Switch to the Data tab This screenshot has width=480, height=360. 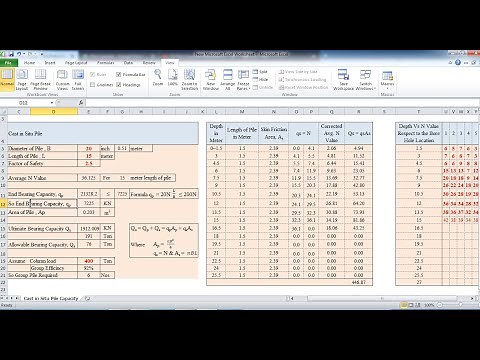(128, 63)
